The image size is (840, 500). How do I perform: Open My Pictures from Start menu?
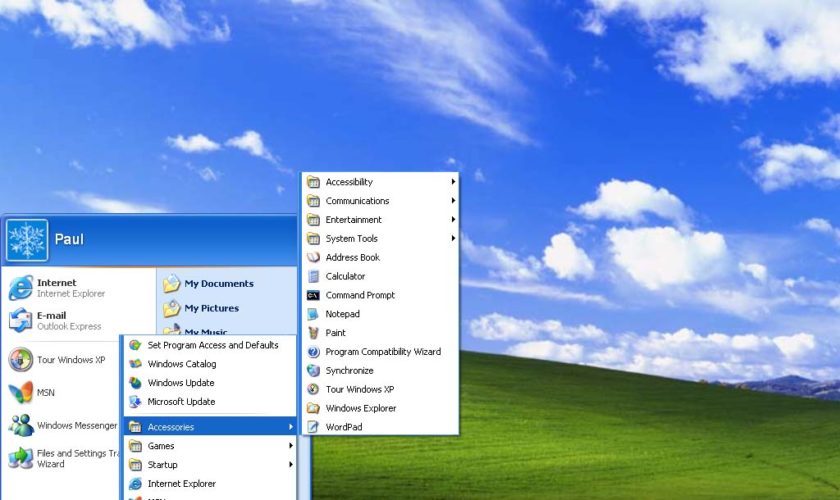point(211,309)
